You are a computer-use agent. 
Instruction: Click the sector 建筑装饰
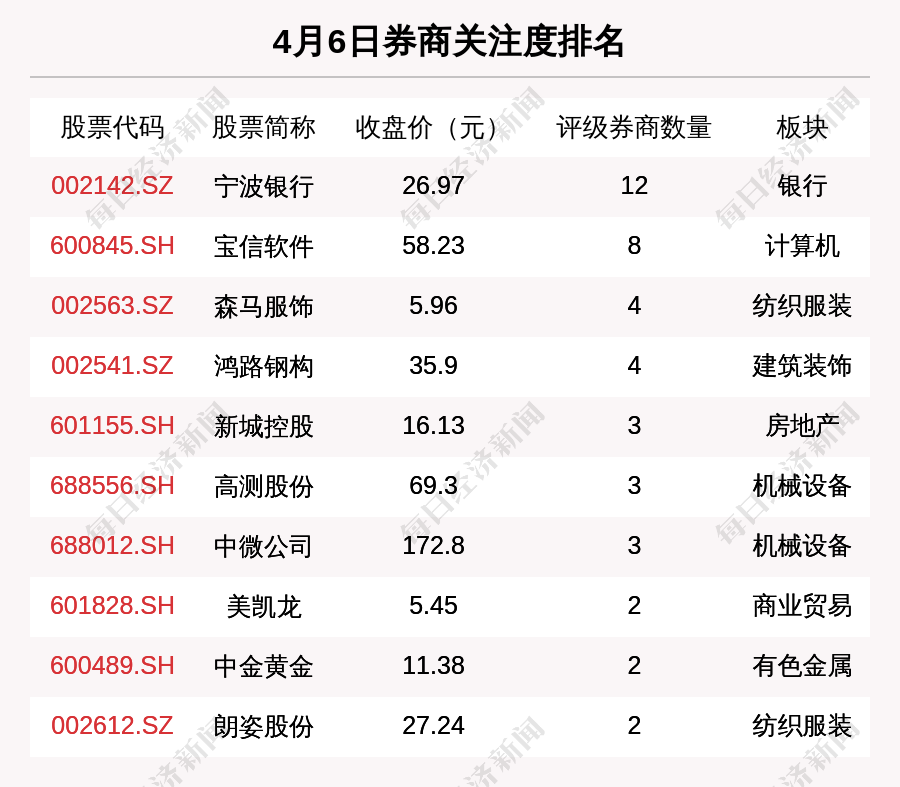click(802, 367)
